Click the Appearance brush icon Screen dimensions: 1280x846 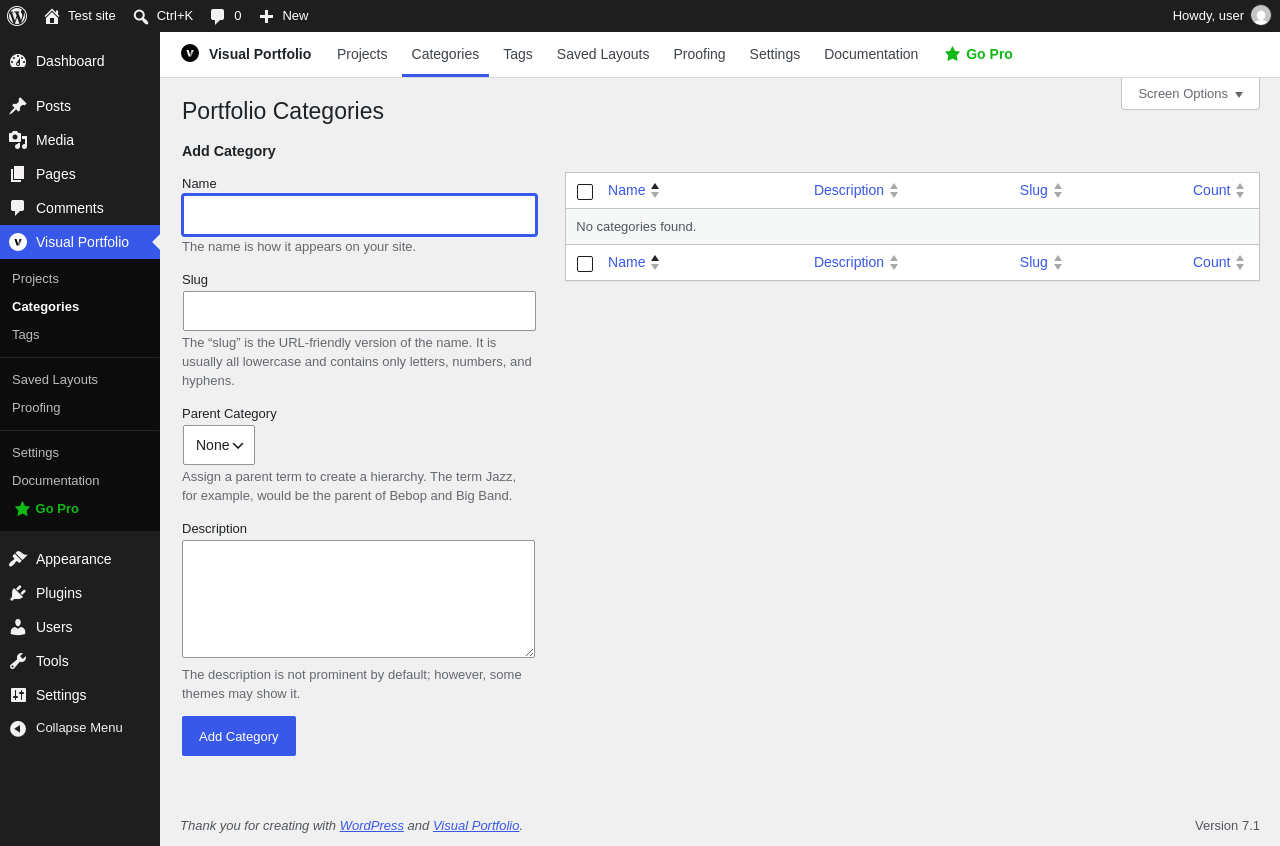point(18,559)
